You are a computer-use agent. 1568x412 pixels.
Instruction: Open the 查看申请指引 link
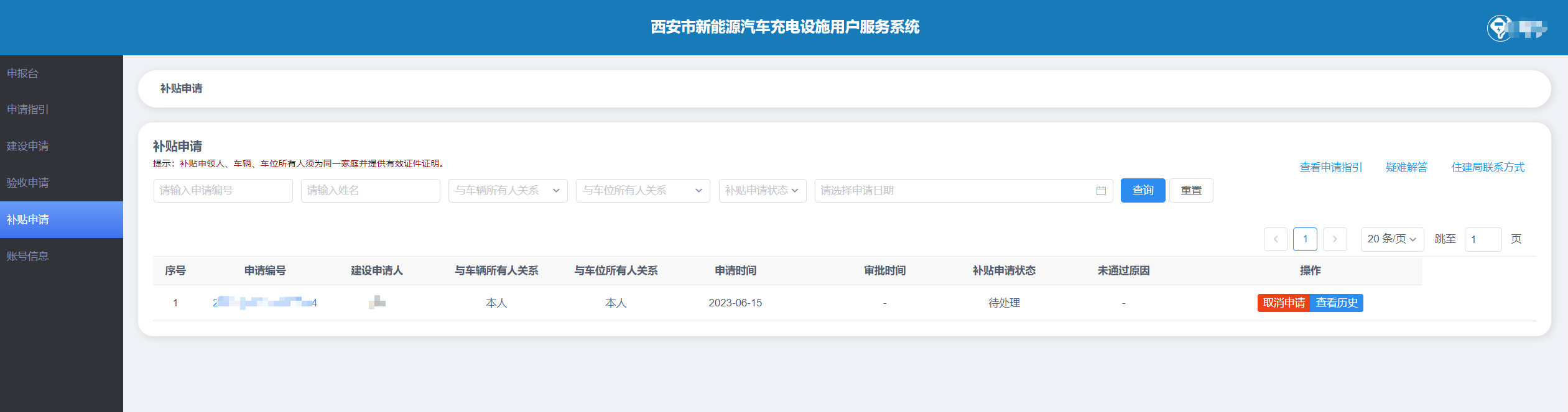point(1330,167)
